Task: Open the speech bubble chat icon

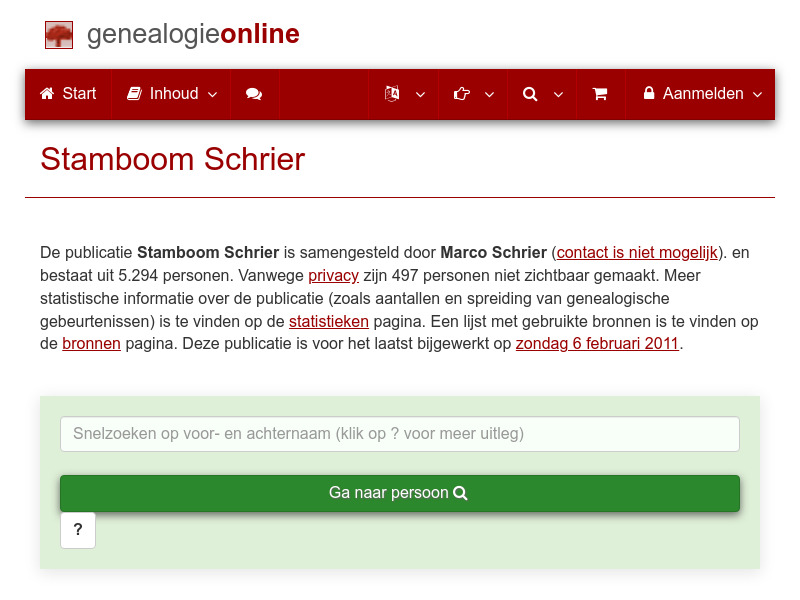Action: [x=253, y=93]
